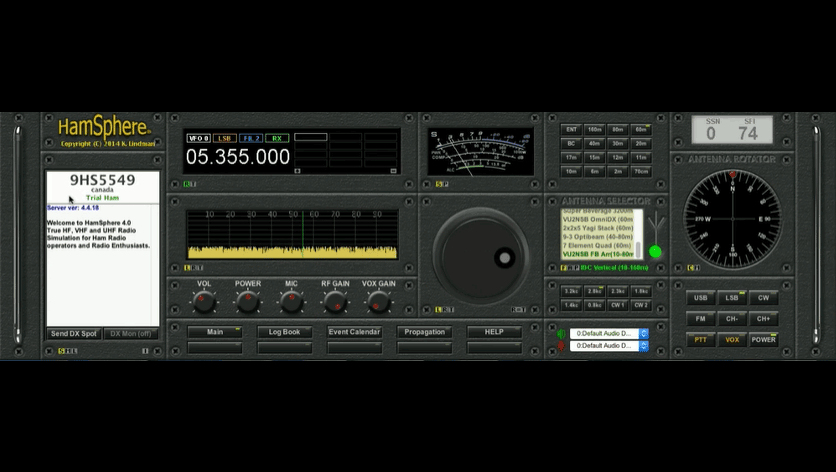
Task: Click the S-meter gauge display
Action: click(480, 151)
